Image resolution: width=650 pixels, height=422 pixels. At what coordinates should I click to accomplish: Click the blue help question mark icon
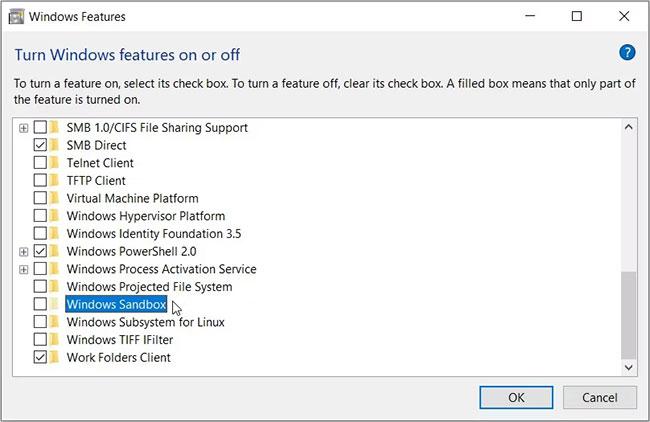[628, 53]
